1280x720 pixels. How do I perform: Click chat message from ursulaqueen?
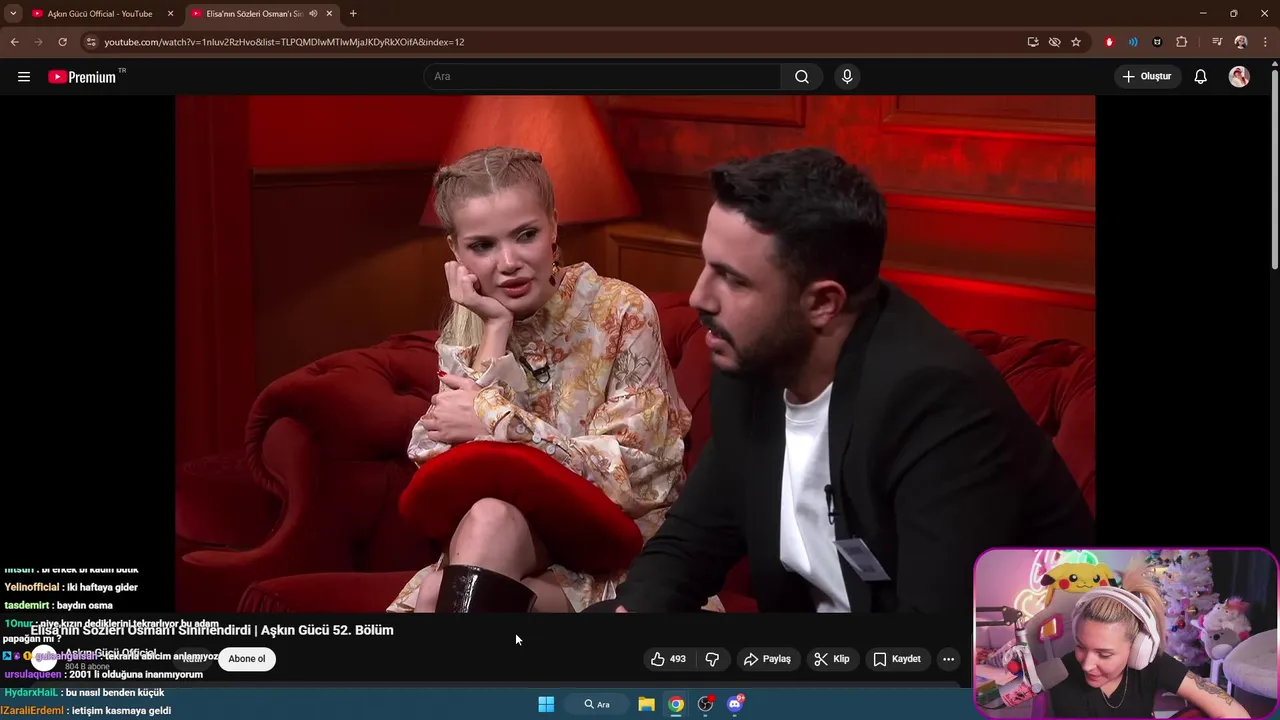pos(104,674)
